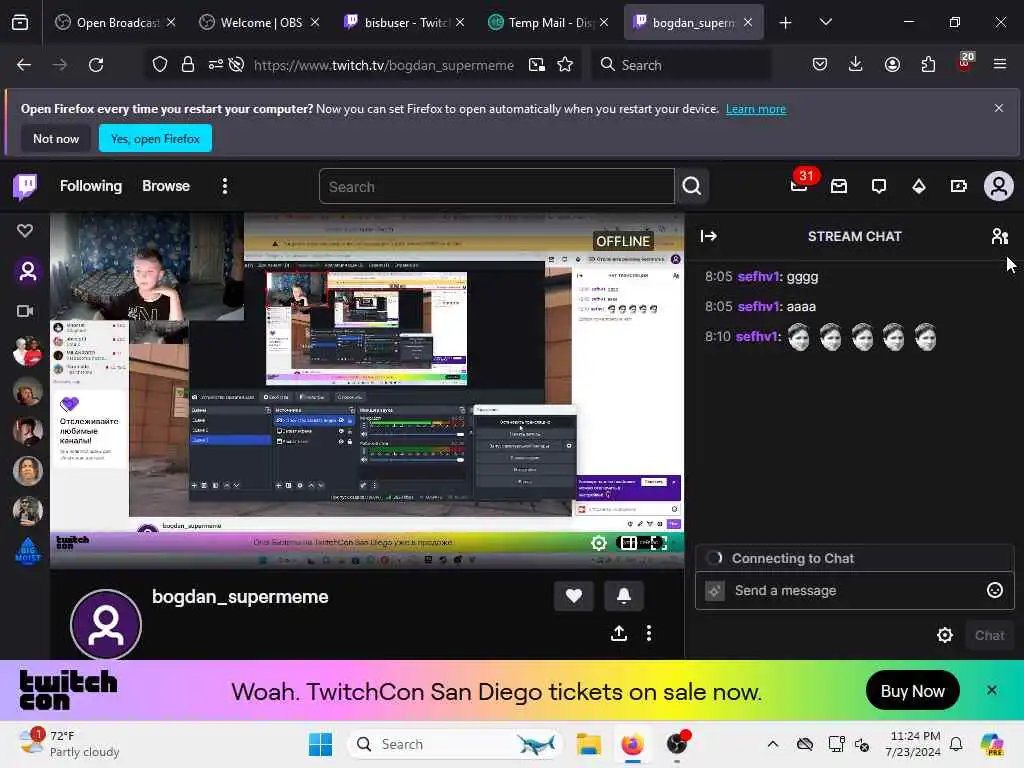
Task: Click the bogdan_supermeme channel name
Action: click(x=240, y=597)
